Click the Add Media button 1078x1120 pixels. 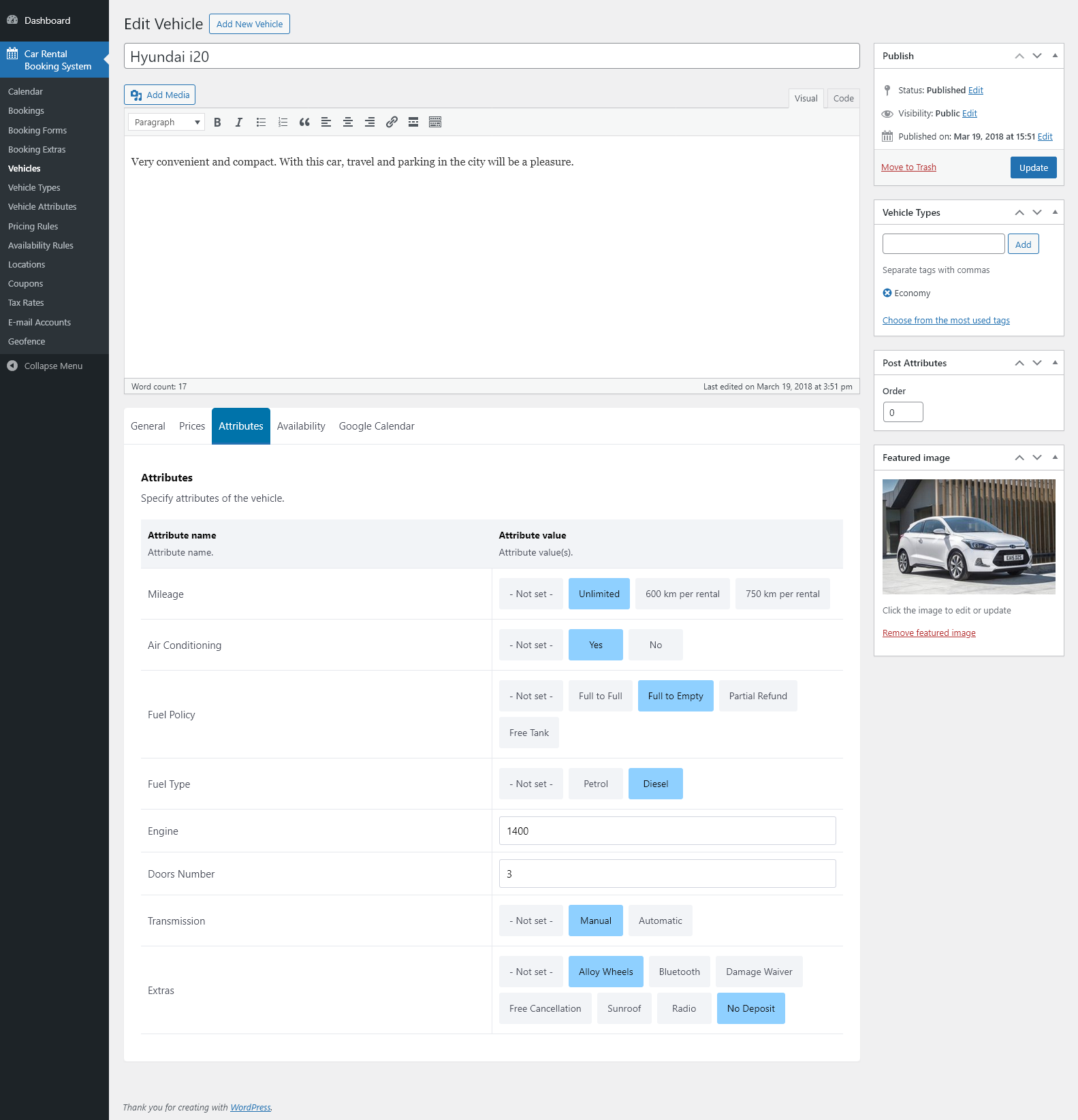pos(160,95)
